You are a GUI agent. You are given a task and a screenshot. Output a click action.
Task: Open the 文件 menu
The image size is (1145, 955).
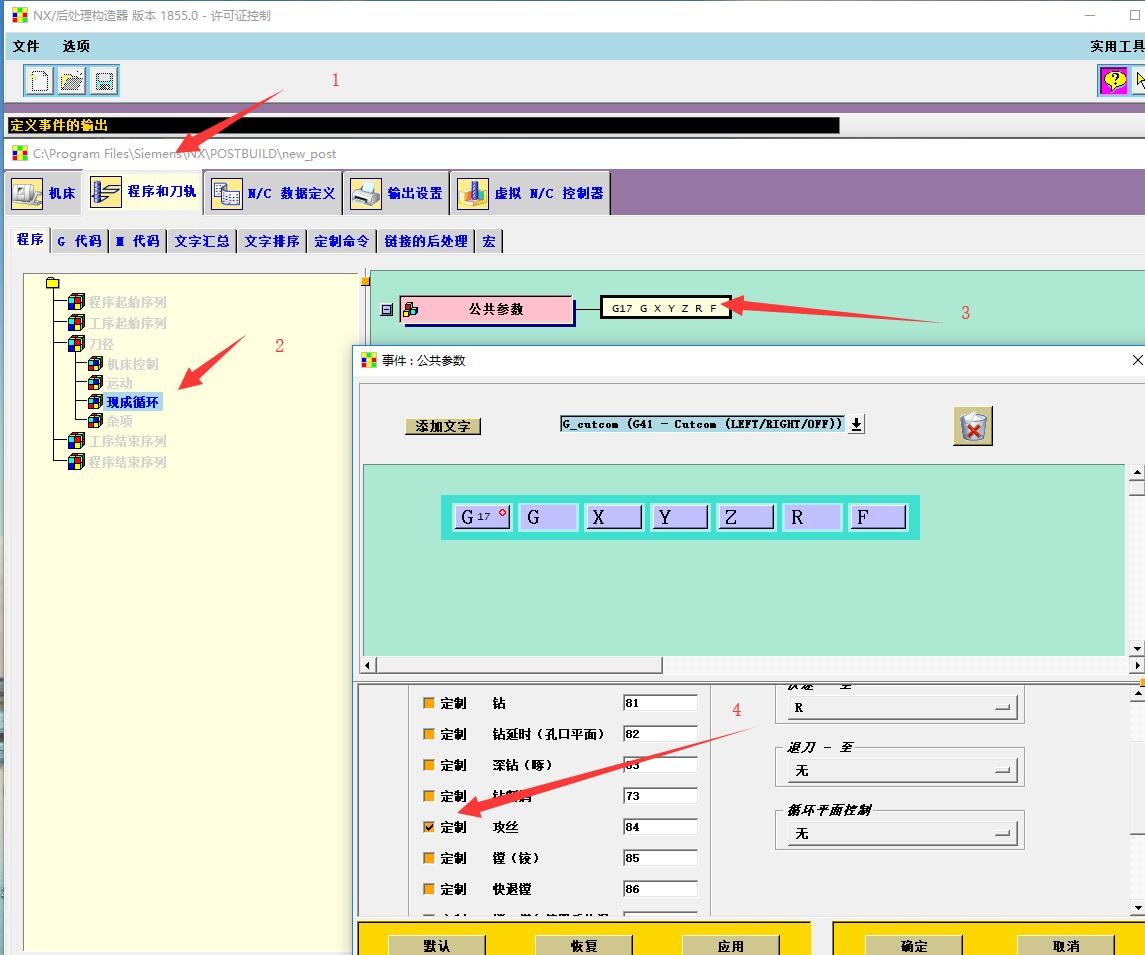pyautogui.click(x=26, y=46)
